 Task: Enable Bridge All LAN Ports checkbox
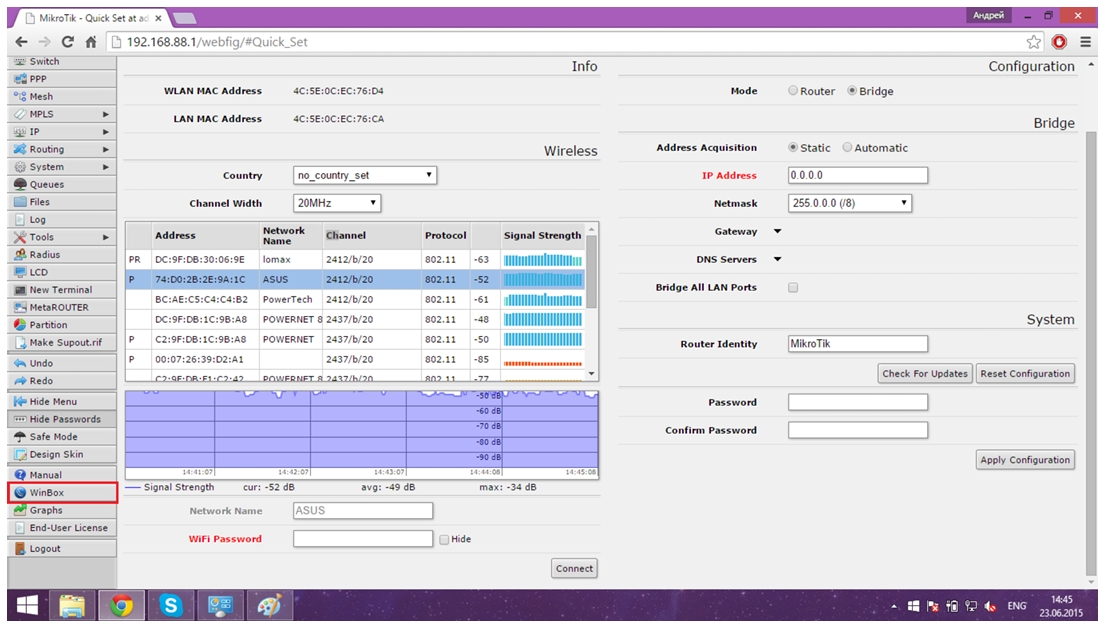point(793,288)
